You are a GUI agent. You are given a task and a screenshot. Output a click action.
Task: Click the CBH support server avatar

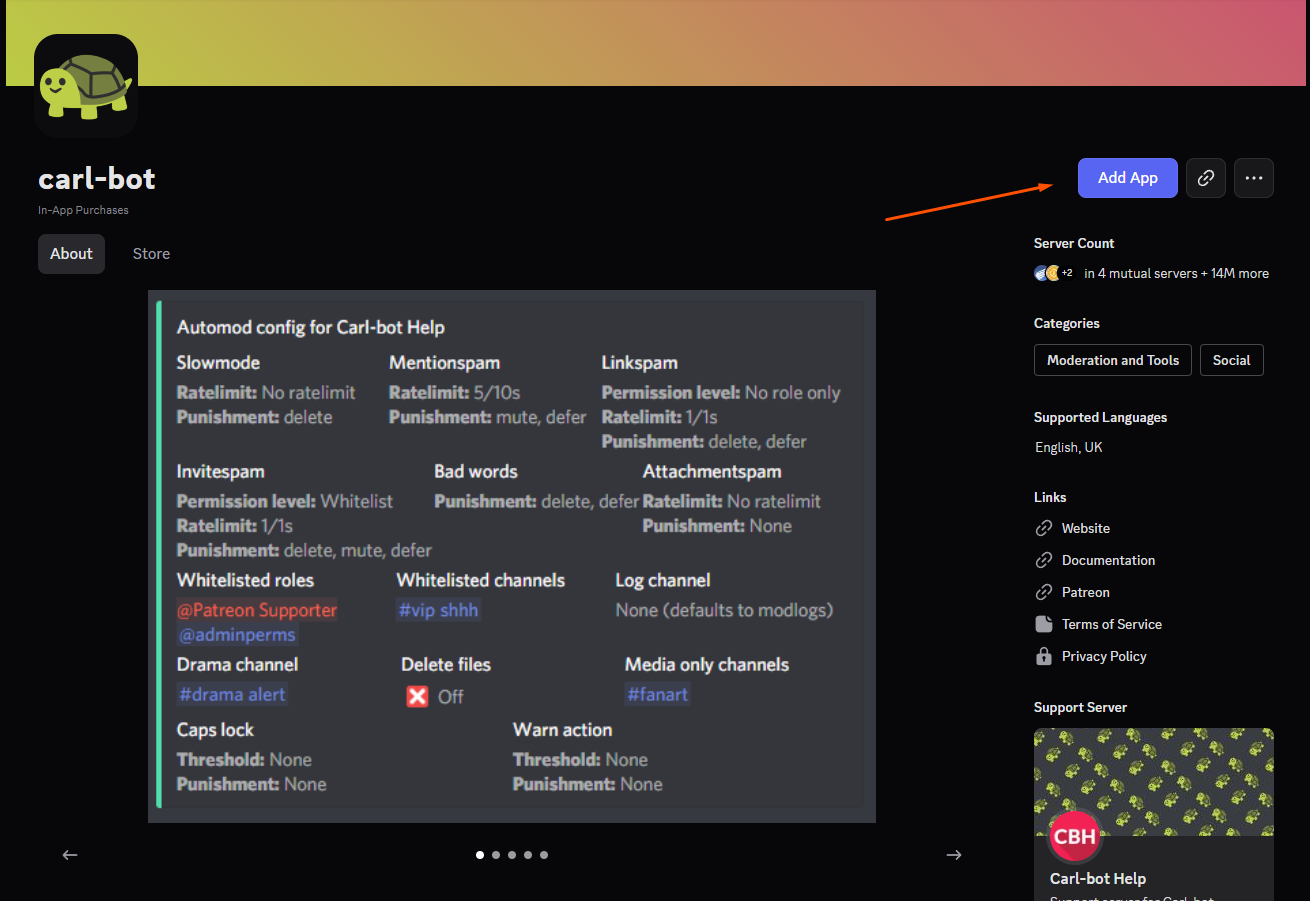pos(1075,837)
